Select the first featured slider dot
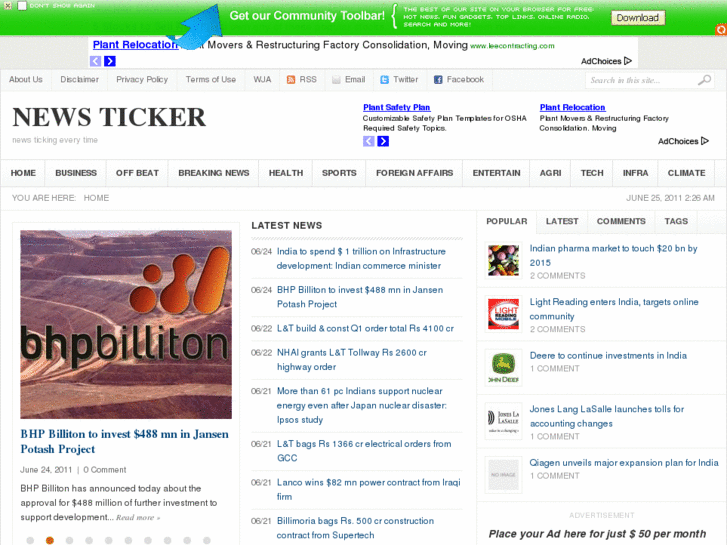The width and height of the screenshot is (727, 545). coord(30,540)
